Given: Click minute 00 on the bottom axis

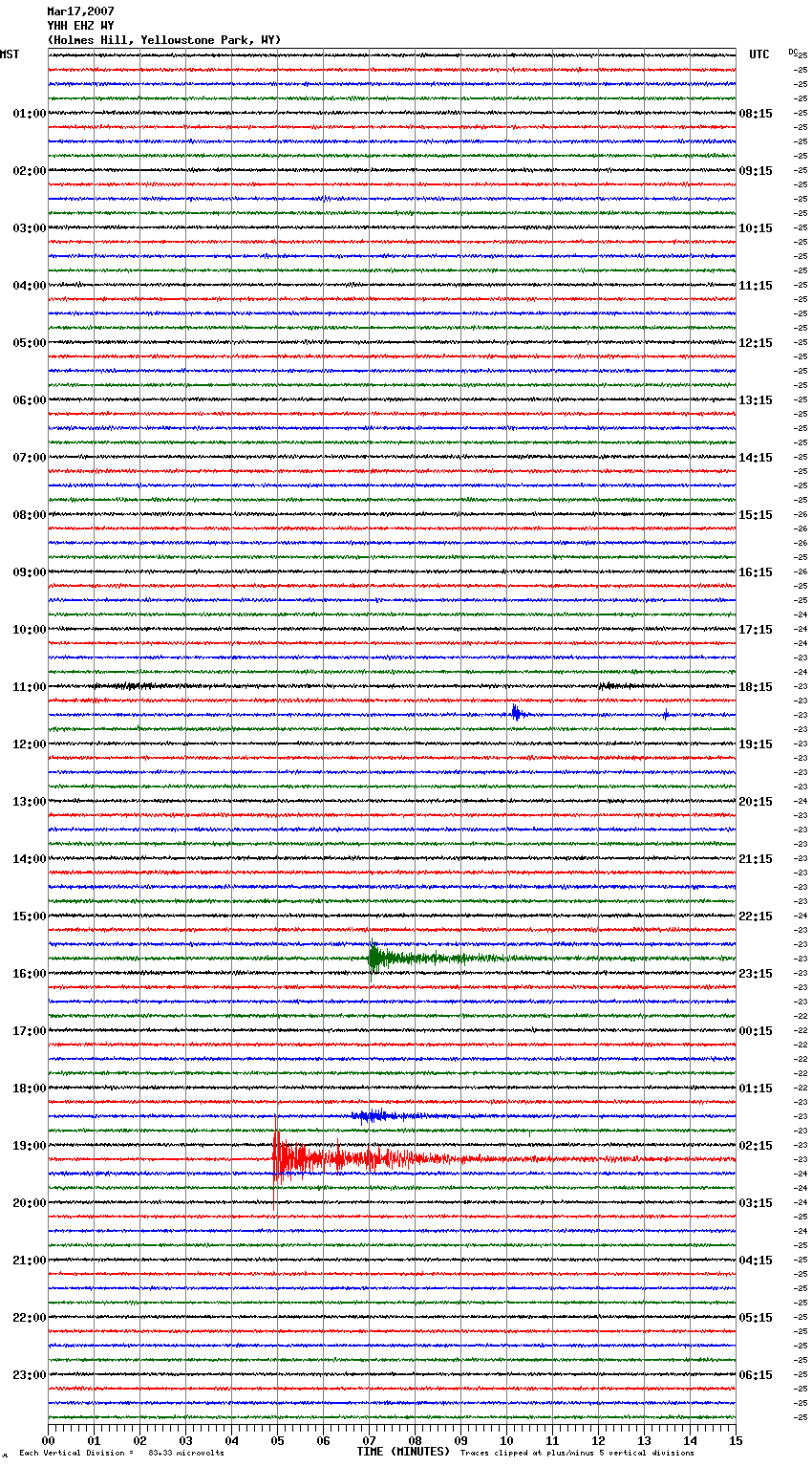Looking at the screenshot, I should 49,1440.
